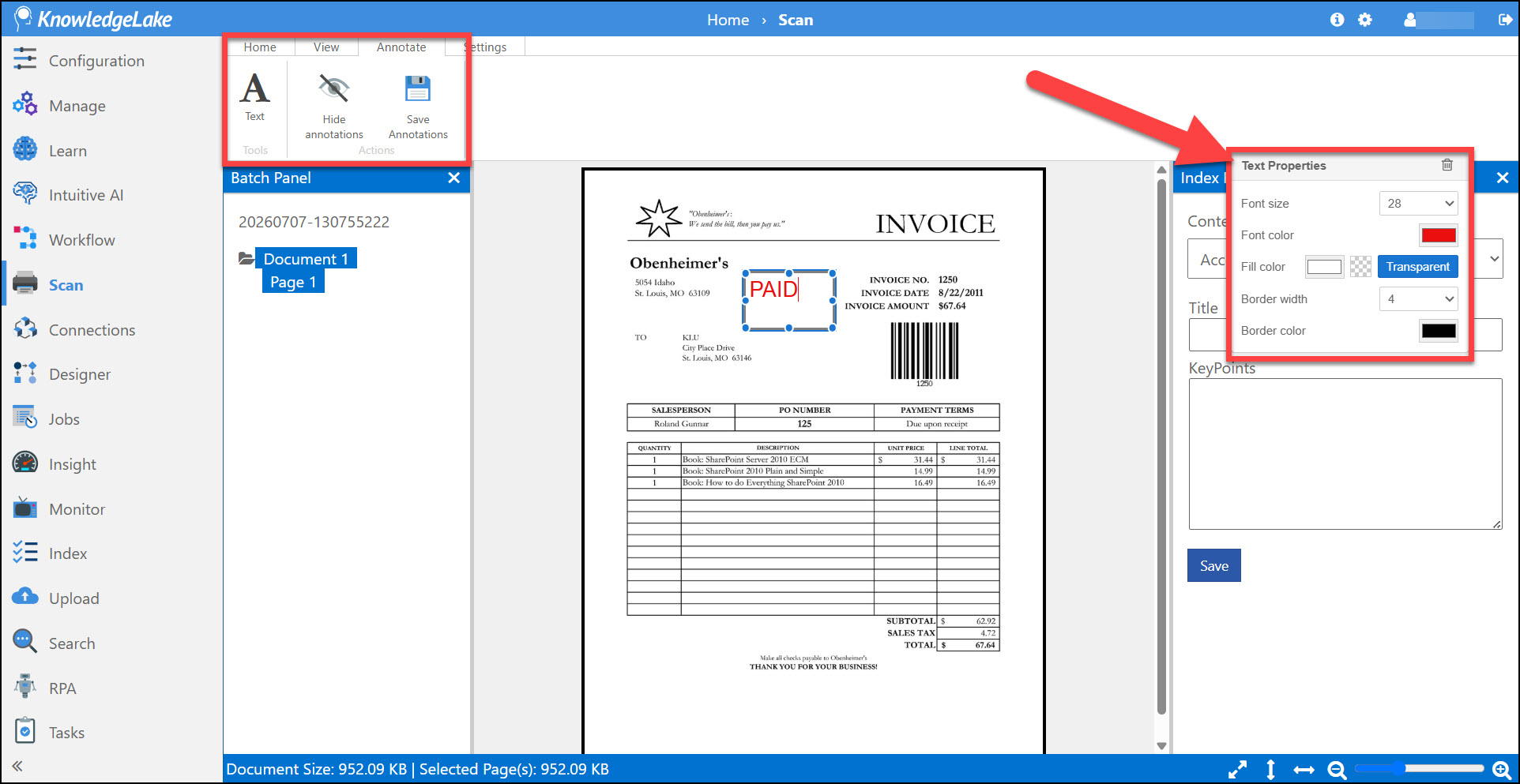Viewport: 1520px width, 784px height.
Task: Click the Save button in Index panel
Action: (x=1213, y=565)
